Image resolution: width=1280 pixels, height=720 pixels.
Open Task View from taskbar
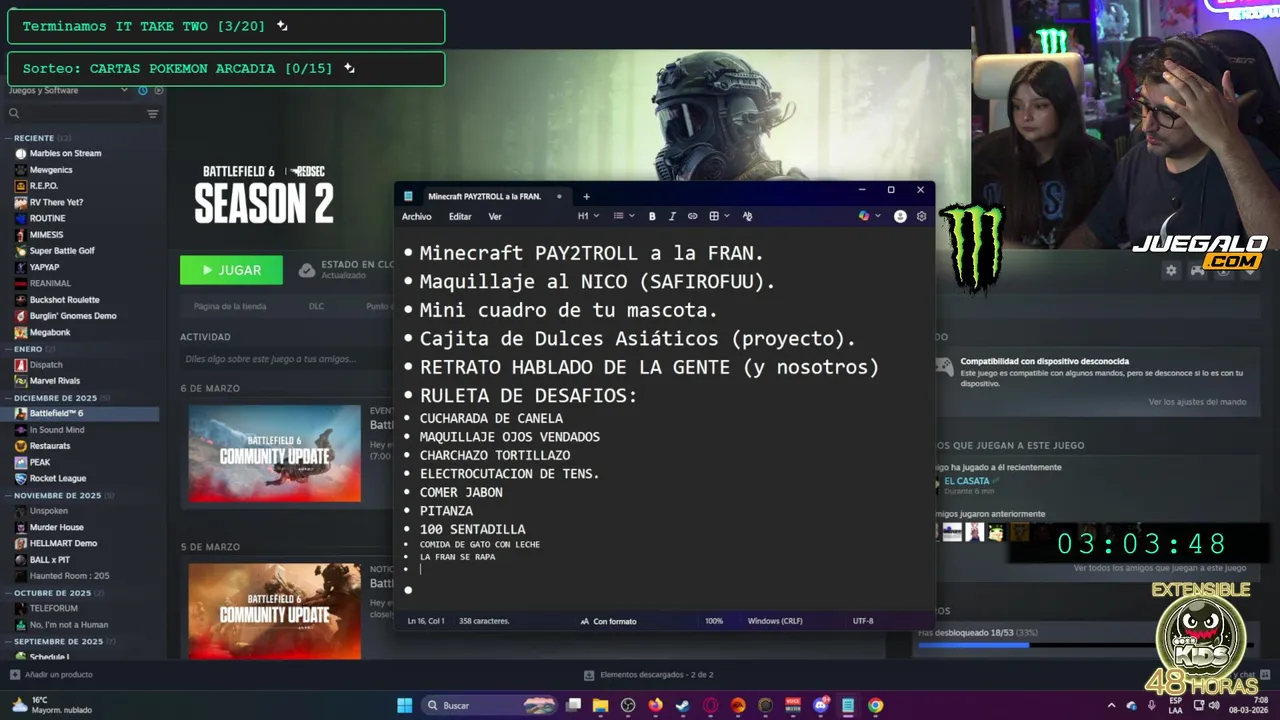(574, 705)
